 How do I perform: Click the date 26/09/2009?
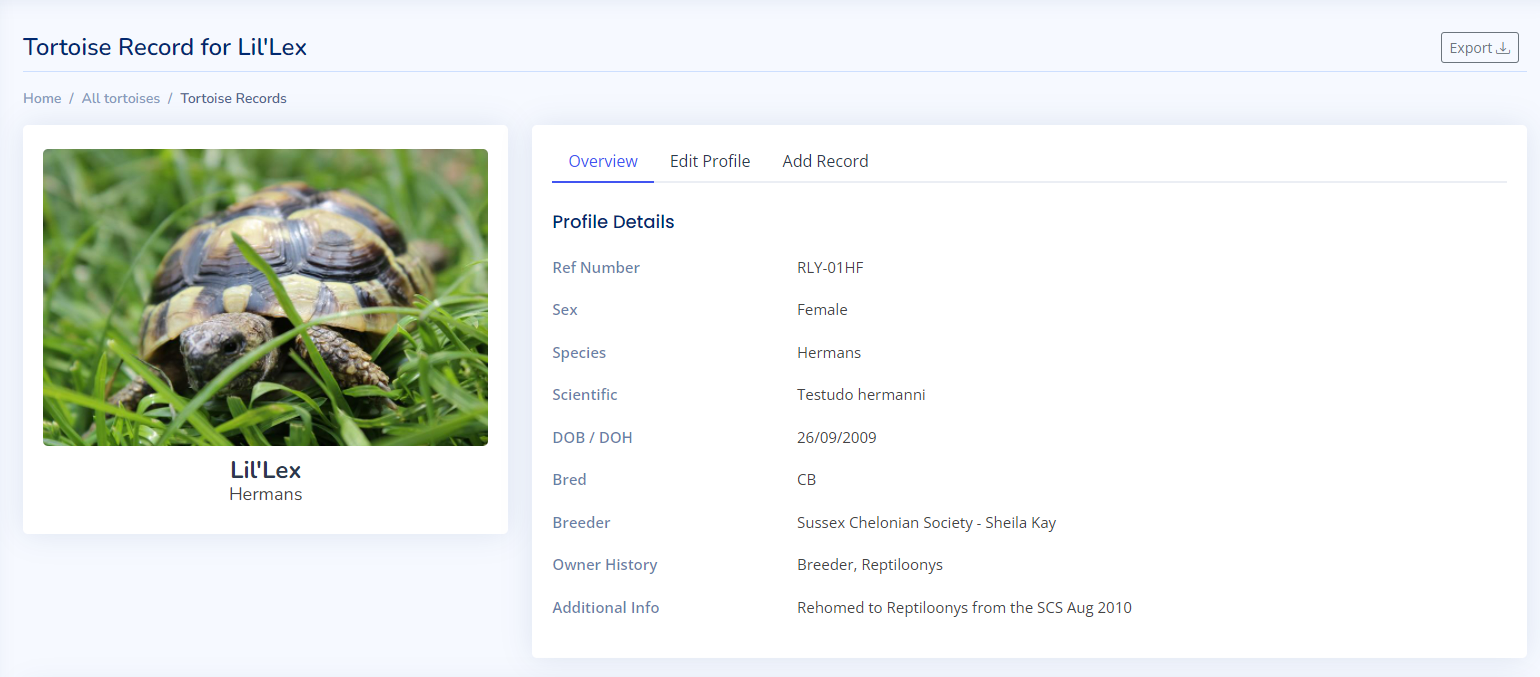(837, 437)
